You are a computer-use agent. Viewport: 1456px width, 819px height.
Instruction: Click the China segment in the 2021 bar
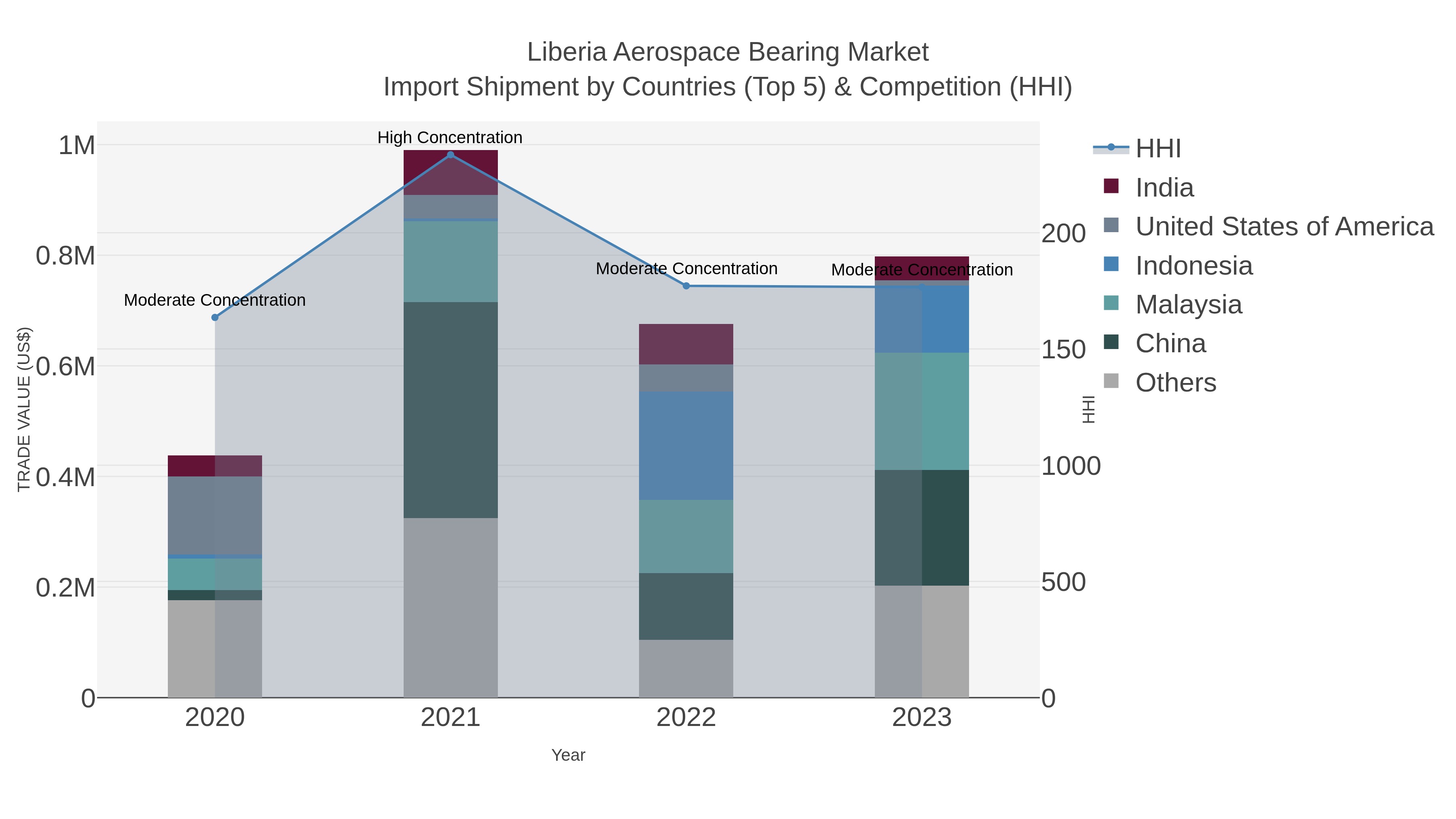[x=451, y=411]
